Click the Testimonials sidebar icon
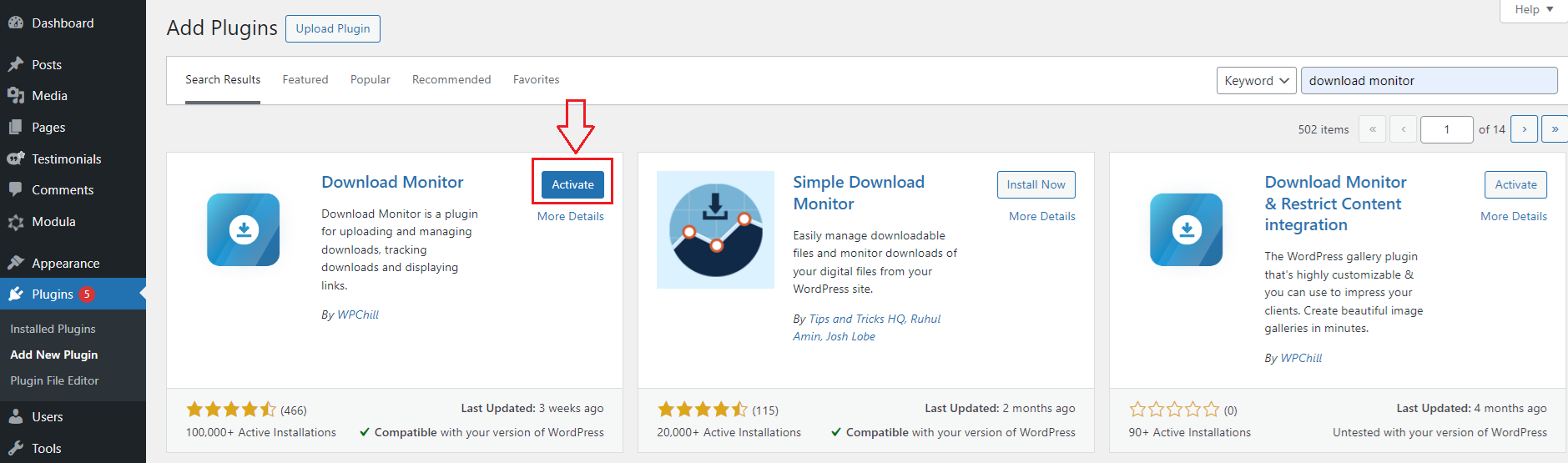This screenshot has height=463, width=1568. click(x=15, y=159)
